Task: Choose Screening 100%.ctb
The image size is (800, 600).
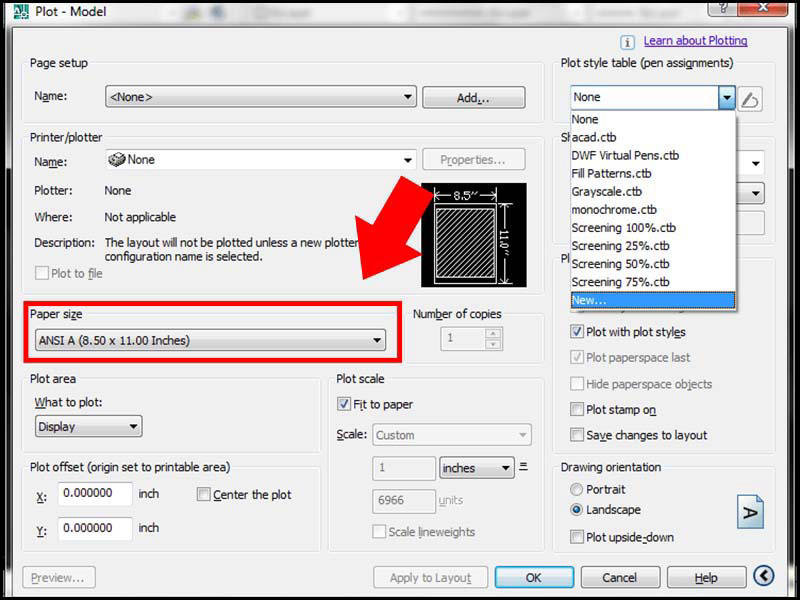Action: pos(653,228)
